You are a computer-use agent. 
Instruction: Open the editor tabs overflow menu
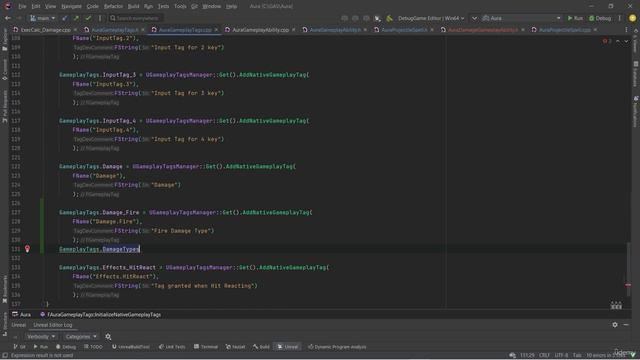click(626, 30)
